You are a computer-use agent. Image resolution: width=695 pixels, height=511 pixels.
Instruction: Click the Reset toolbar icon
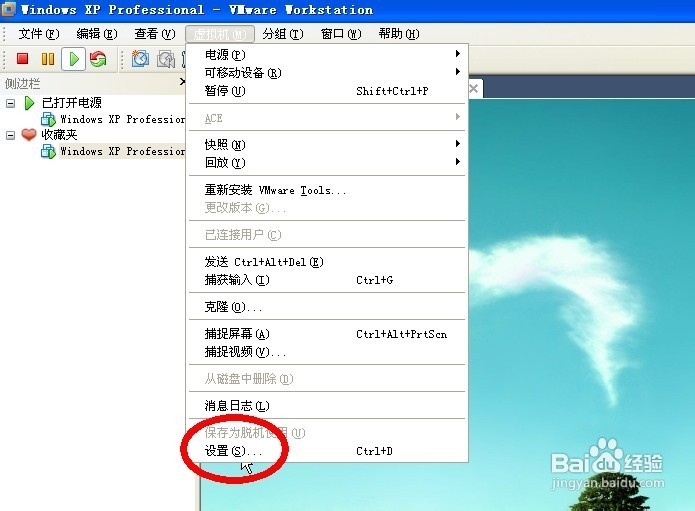click(x=98, y=59)
